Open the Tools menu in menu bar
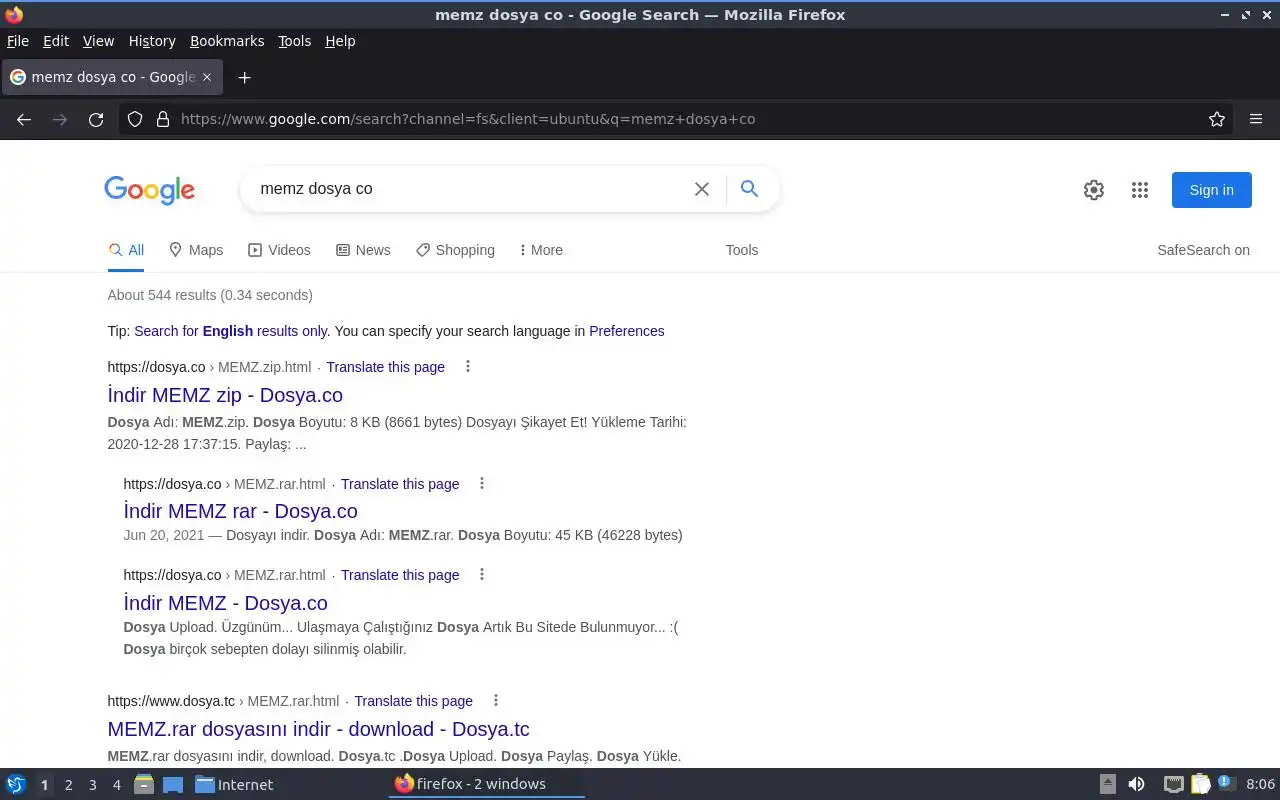 (295, 41)
